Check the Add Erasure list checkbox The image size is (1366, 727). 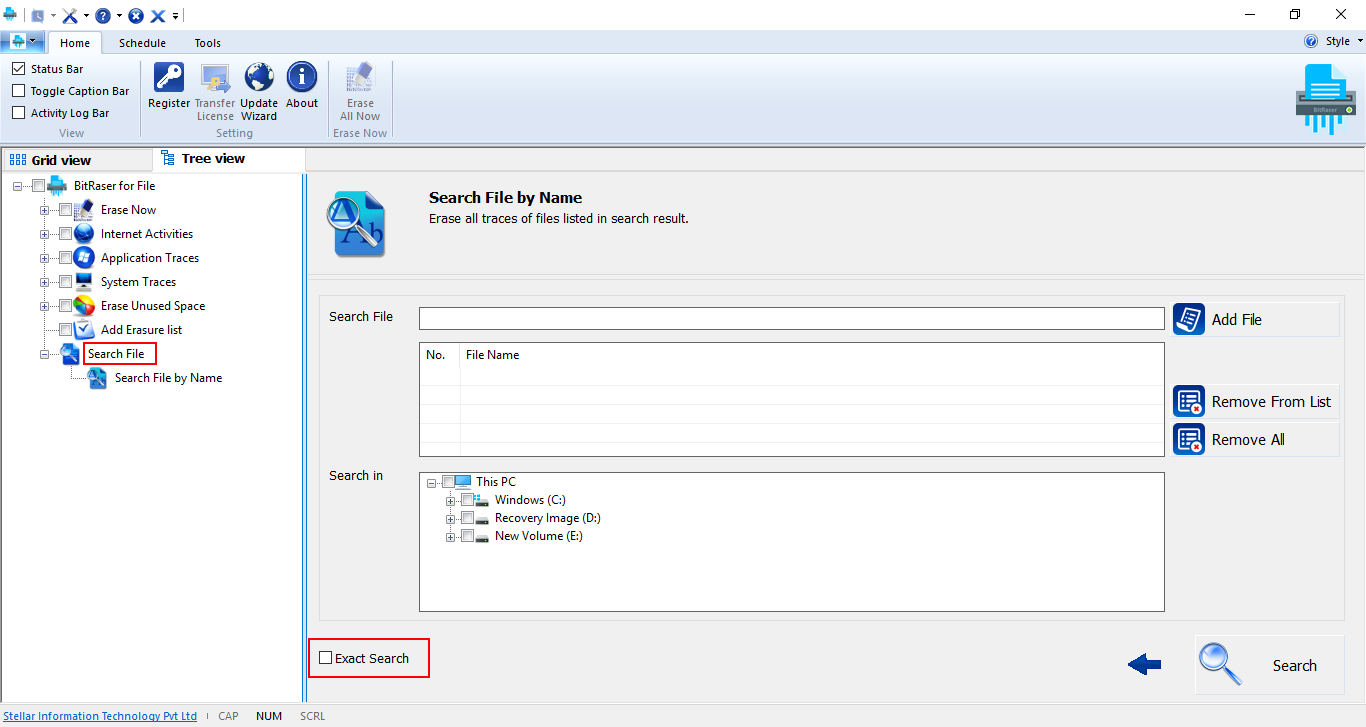[x=65, y=330]
